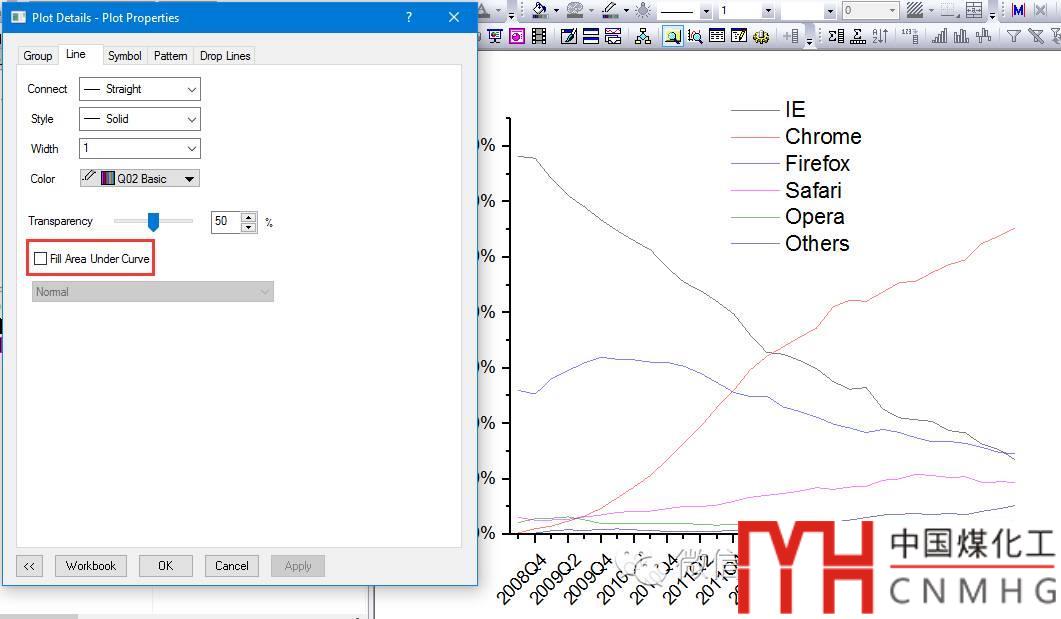The height and width of the screenshot is (619, 1061).
Task: Click the hierarchy tree diagram icon
Action: [643, 36]
